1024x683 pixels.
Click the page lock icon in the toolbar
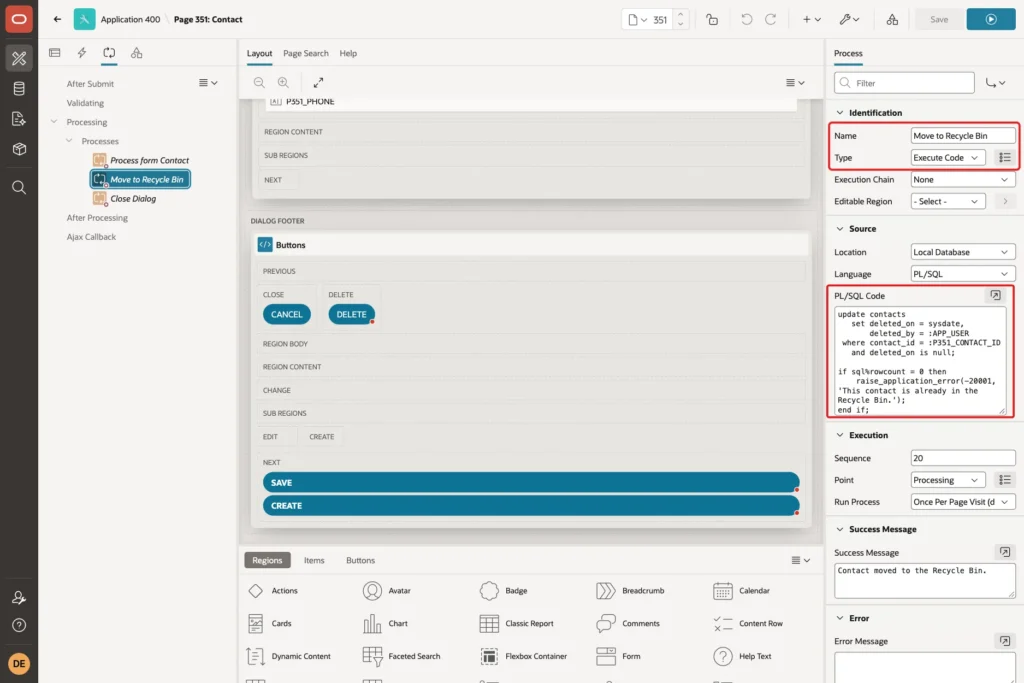click(x=712, y=20)
